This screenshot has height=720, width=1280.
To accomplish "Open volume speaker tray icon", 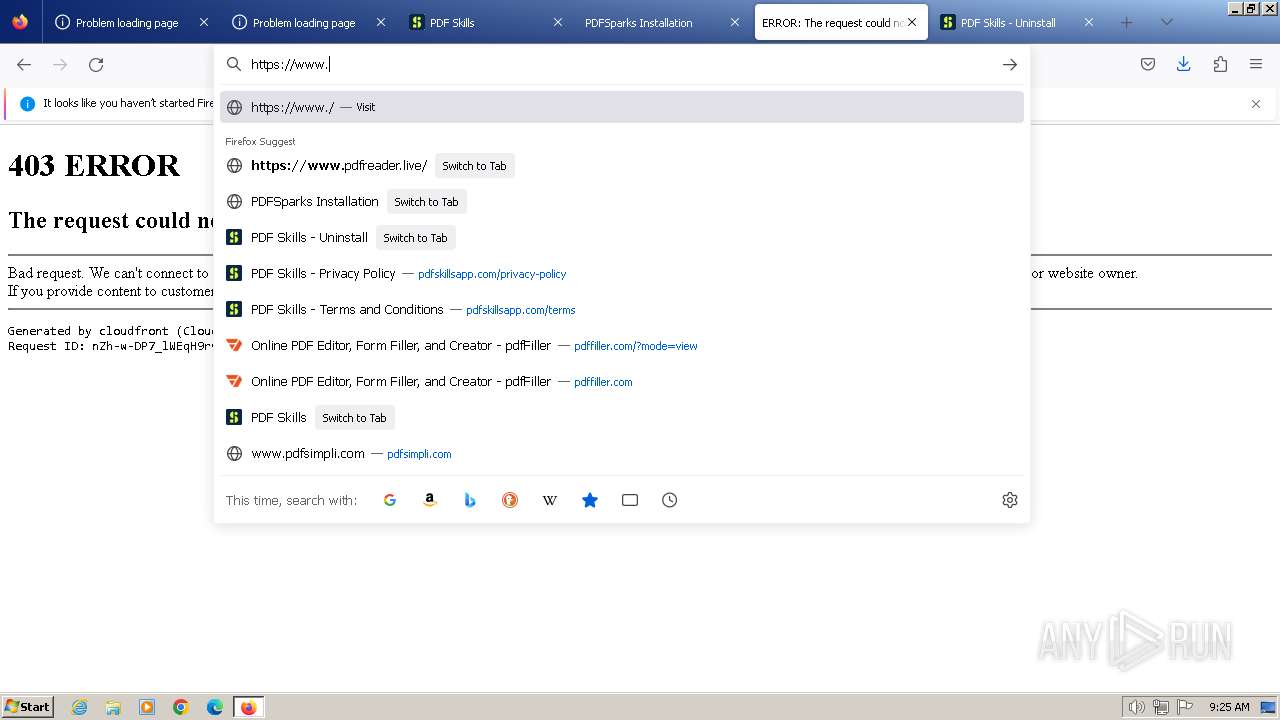I will point(1136,707).
